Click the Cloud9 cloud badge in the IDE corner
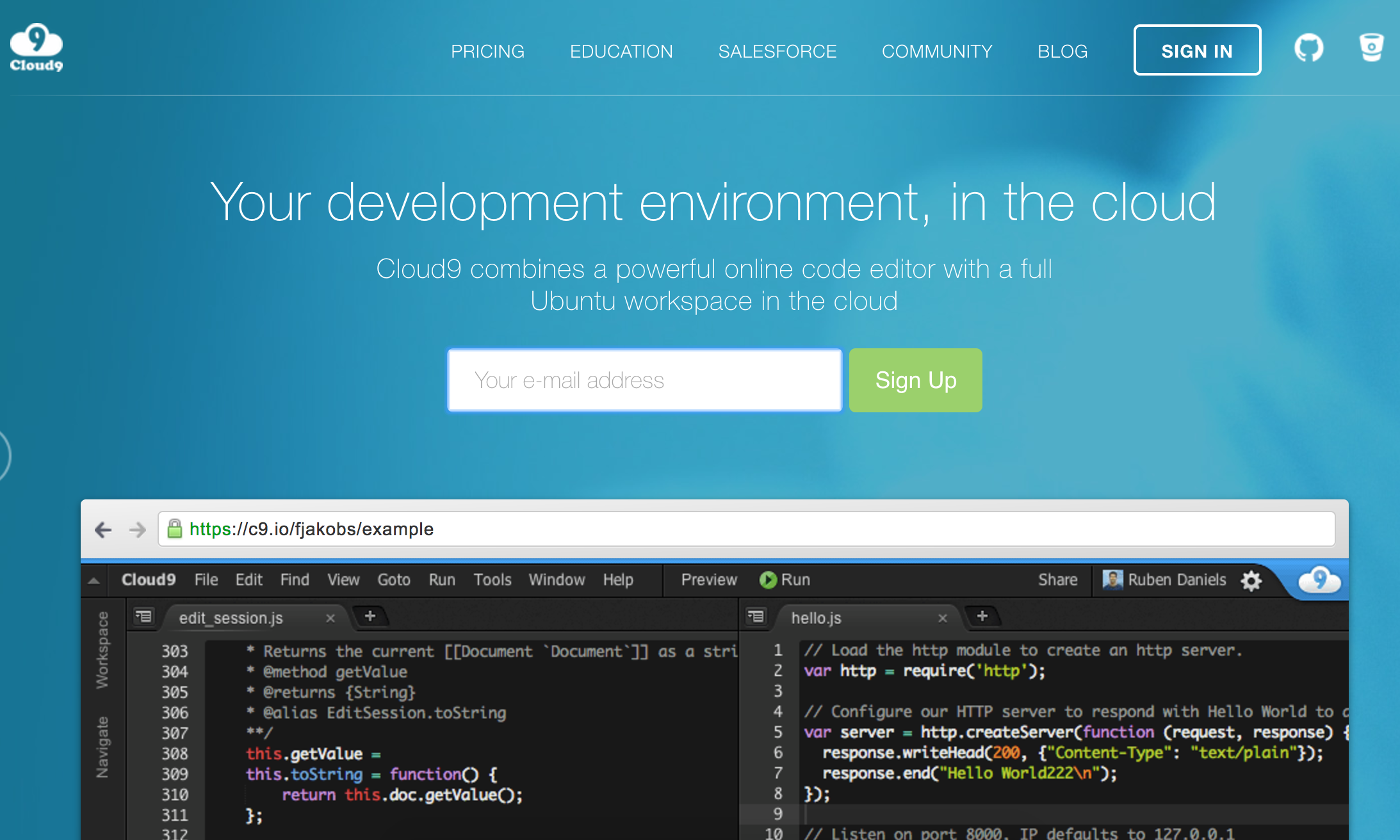 (1319, 580)
